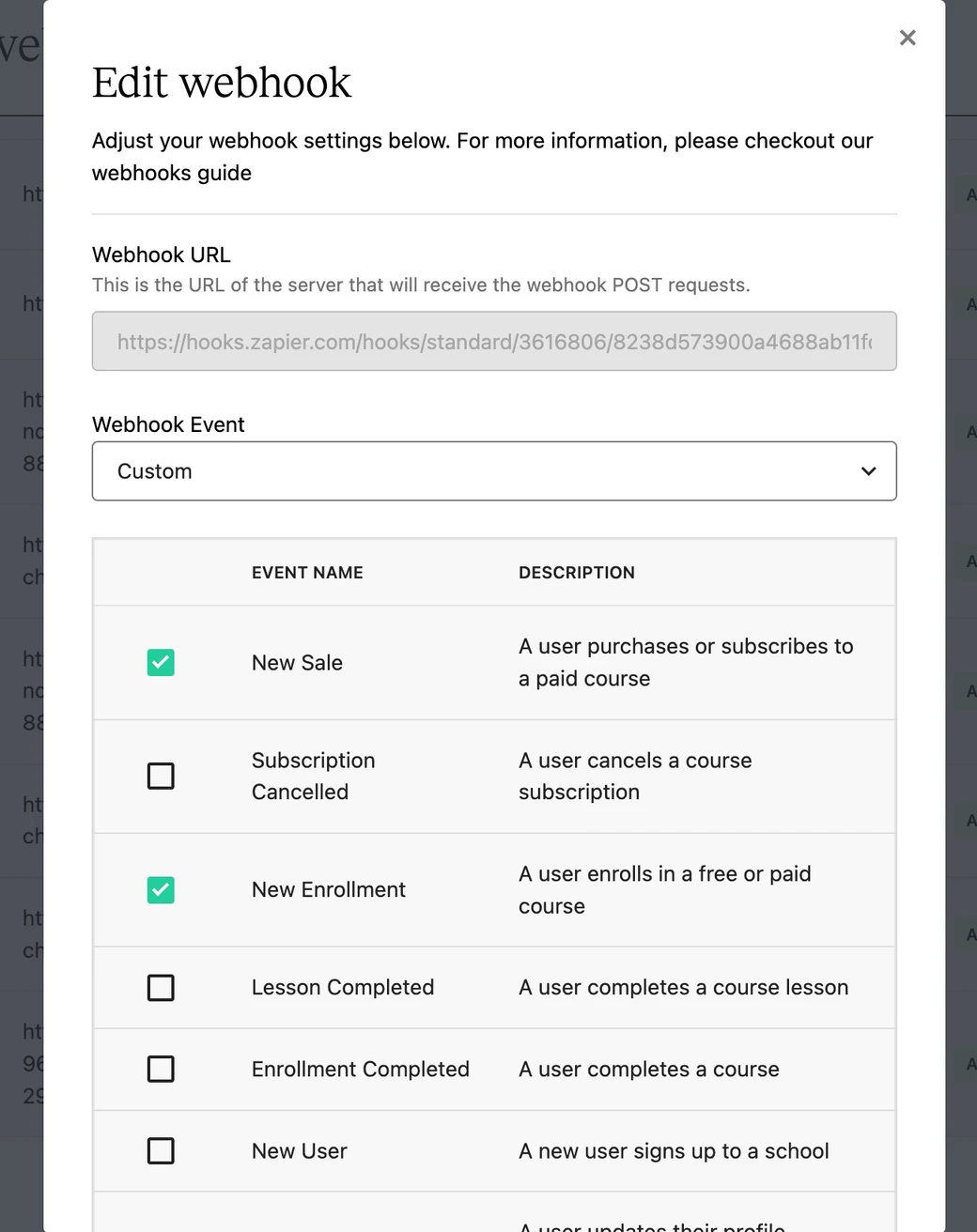Click the DESCRIPTION column header
This screenshot has height=1232, width=977.
point(577,573)
